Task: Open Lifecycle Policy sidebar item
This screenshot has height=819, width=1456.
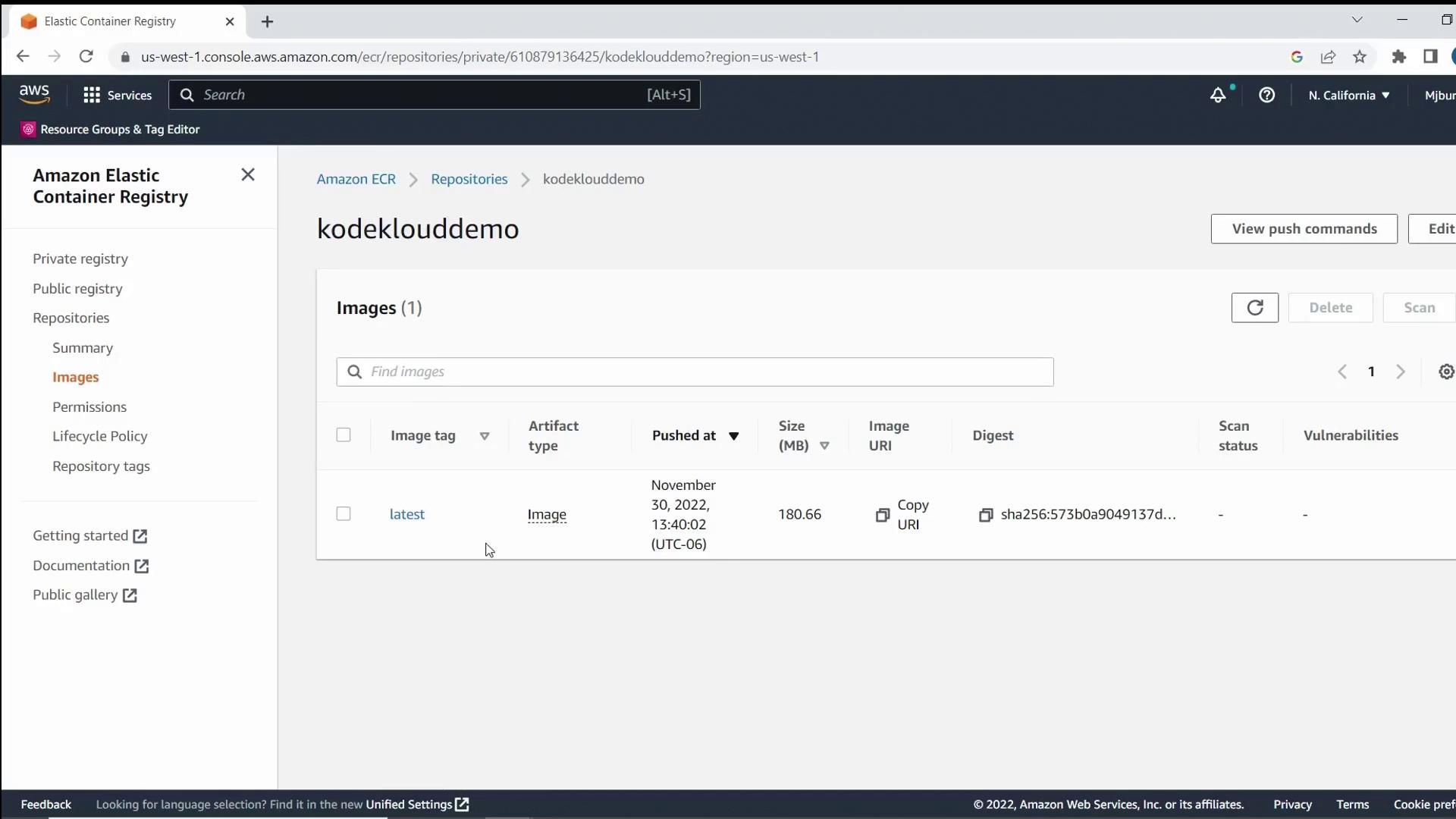Action: click(99, 436)
